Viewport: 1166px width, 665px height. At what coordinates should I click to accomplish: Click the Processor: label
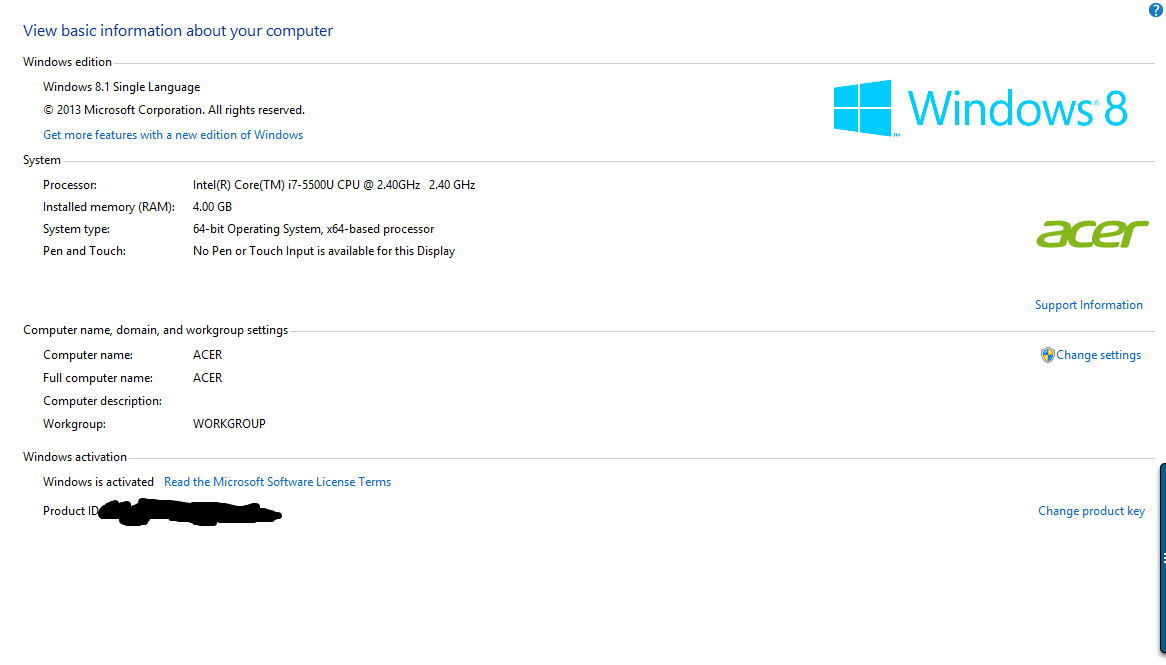(70, 184)
